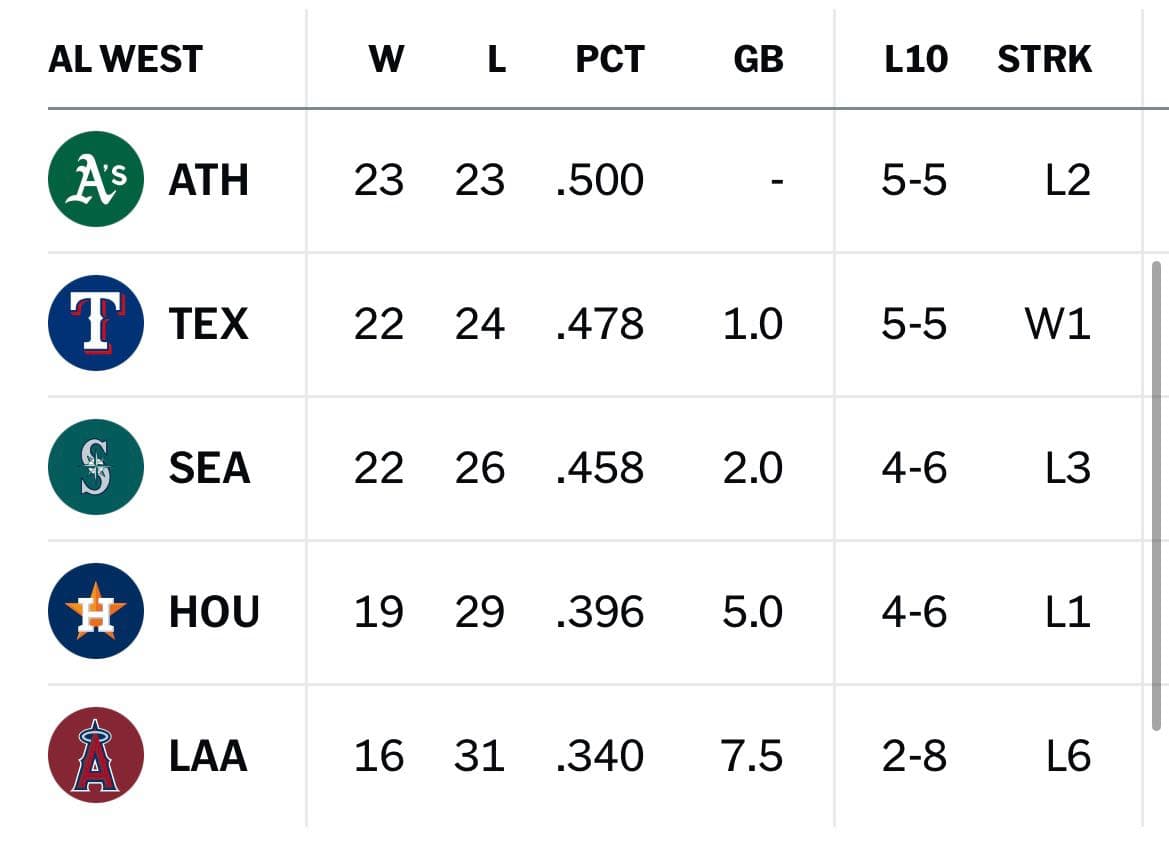Screen dimensions: 1169x857
Task: Click the L10 column header
Action: (x=916, y=59)
